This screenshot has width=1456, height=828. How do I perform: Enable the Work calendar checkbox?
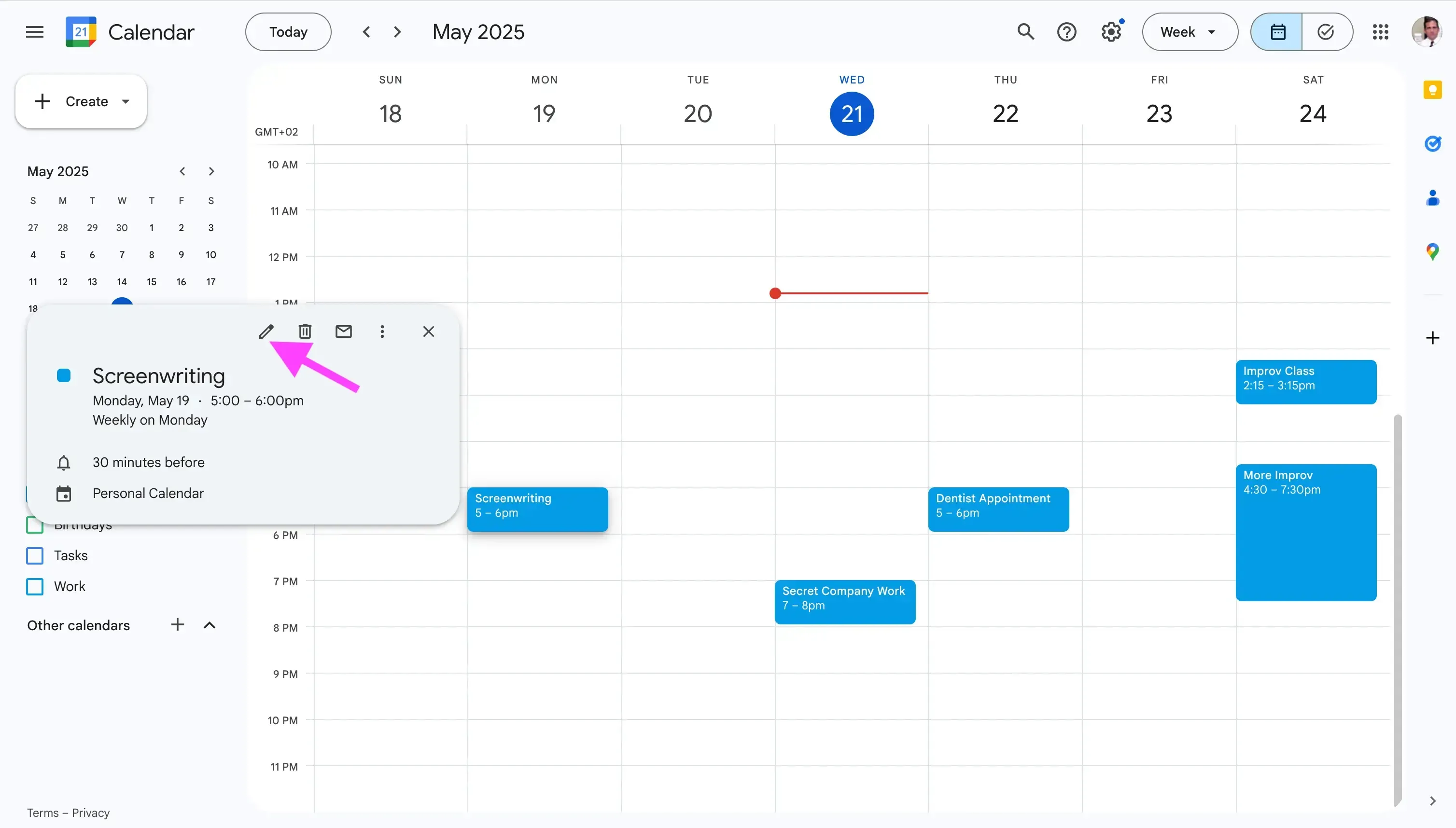click(x=34, y=586)
